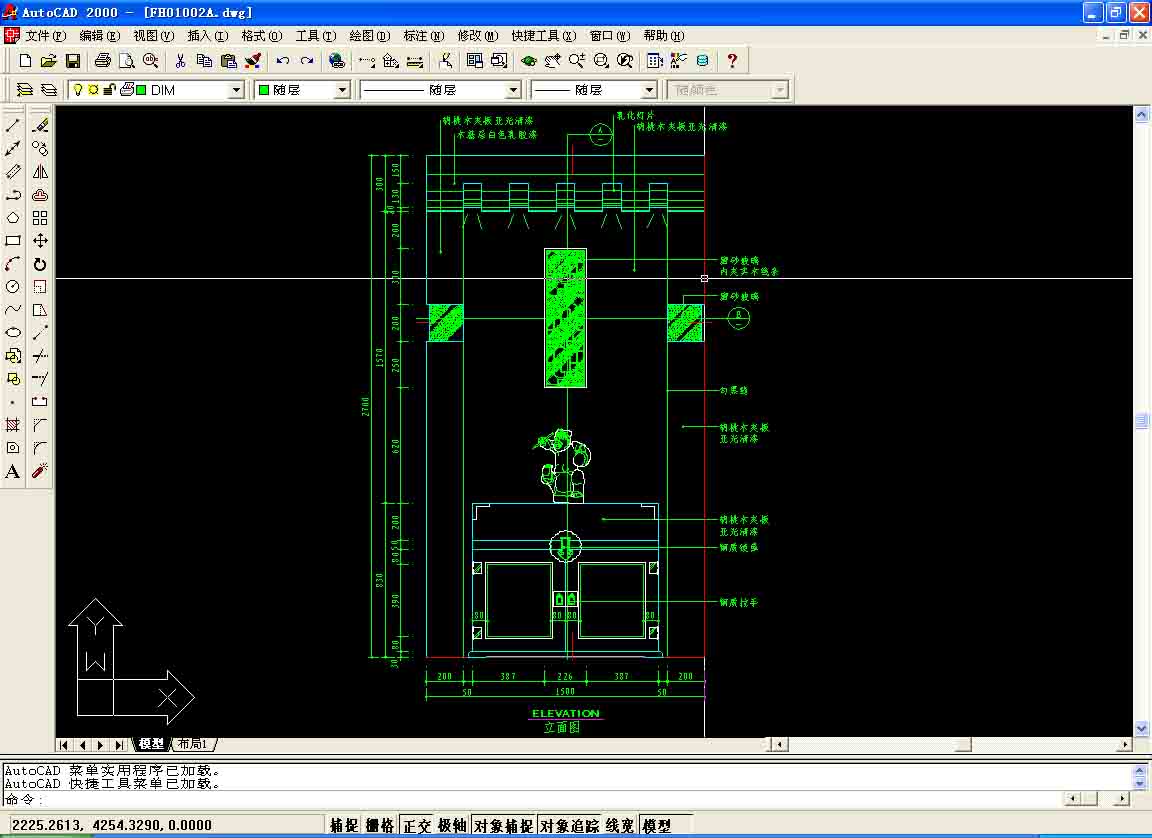Viewport: 1152px width, 838px height.
Task: Select the Multiline Text A tool
Action: [13, 471]
